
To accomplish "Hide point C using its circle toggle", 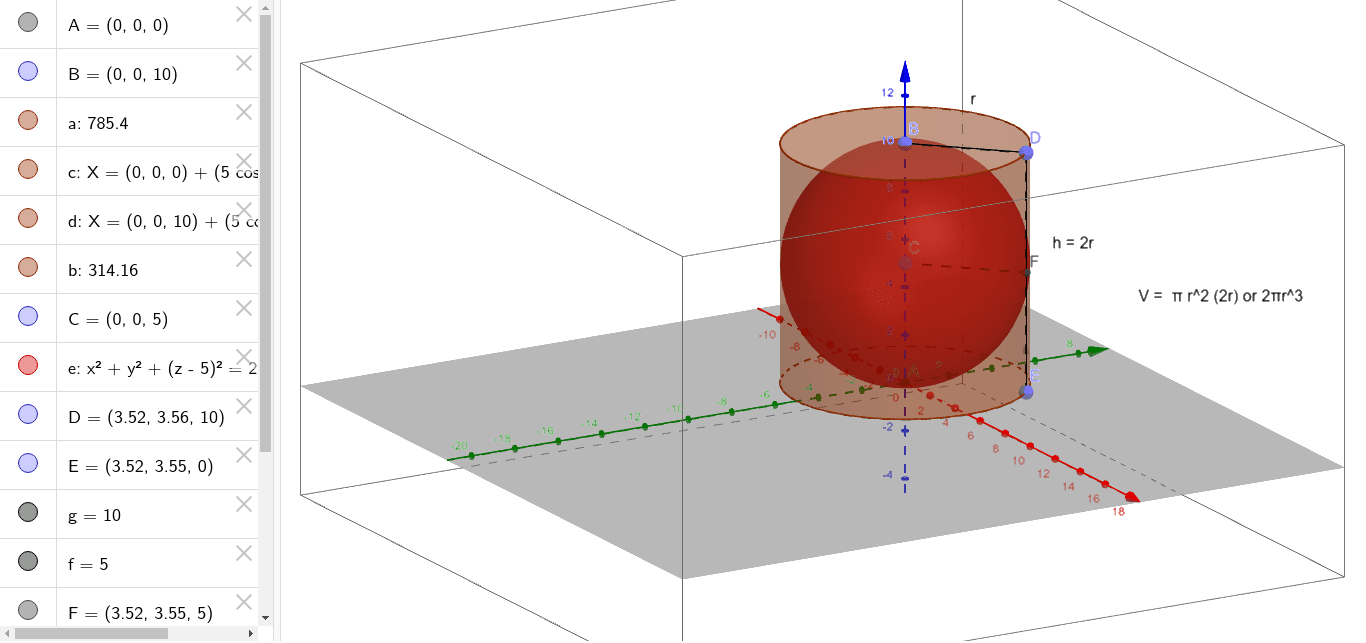I will pyautogui.click(x=27, y=316).
